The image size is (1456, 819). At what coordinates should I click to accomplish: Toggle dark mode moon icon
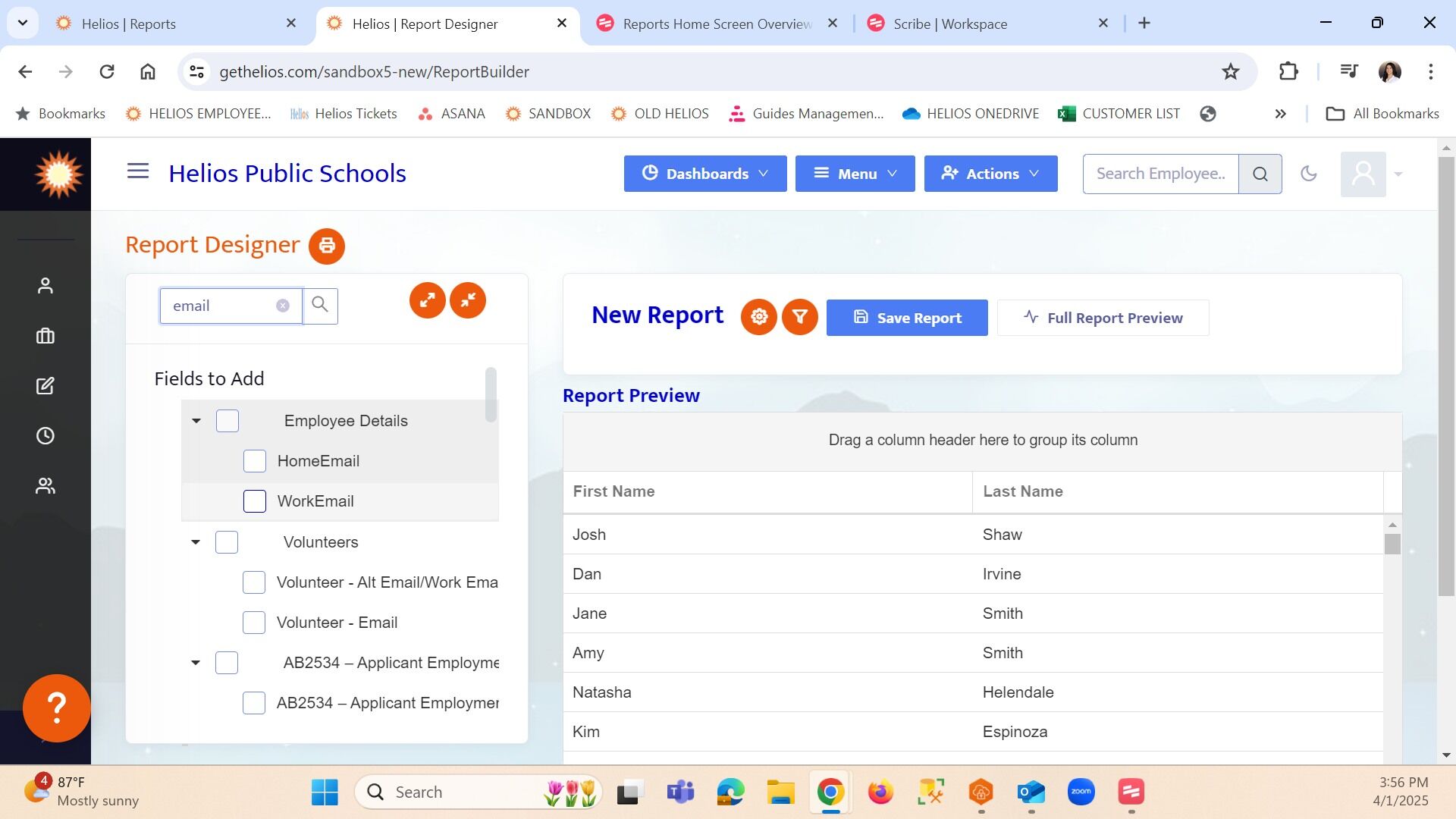coord(1308,174)
